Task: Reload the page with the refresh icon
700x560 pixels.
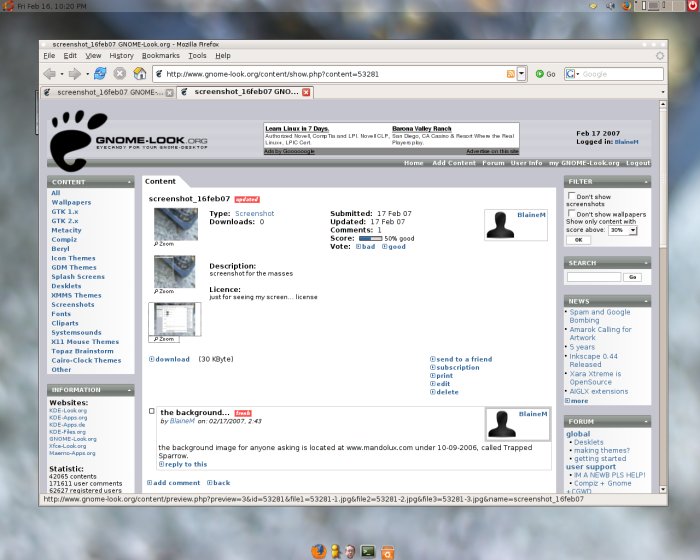Action: pos(100,74)
